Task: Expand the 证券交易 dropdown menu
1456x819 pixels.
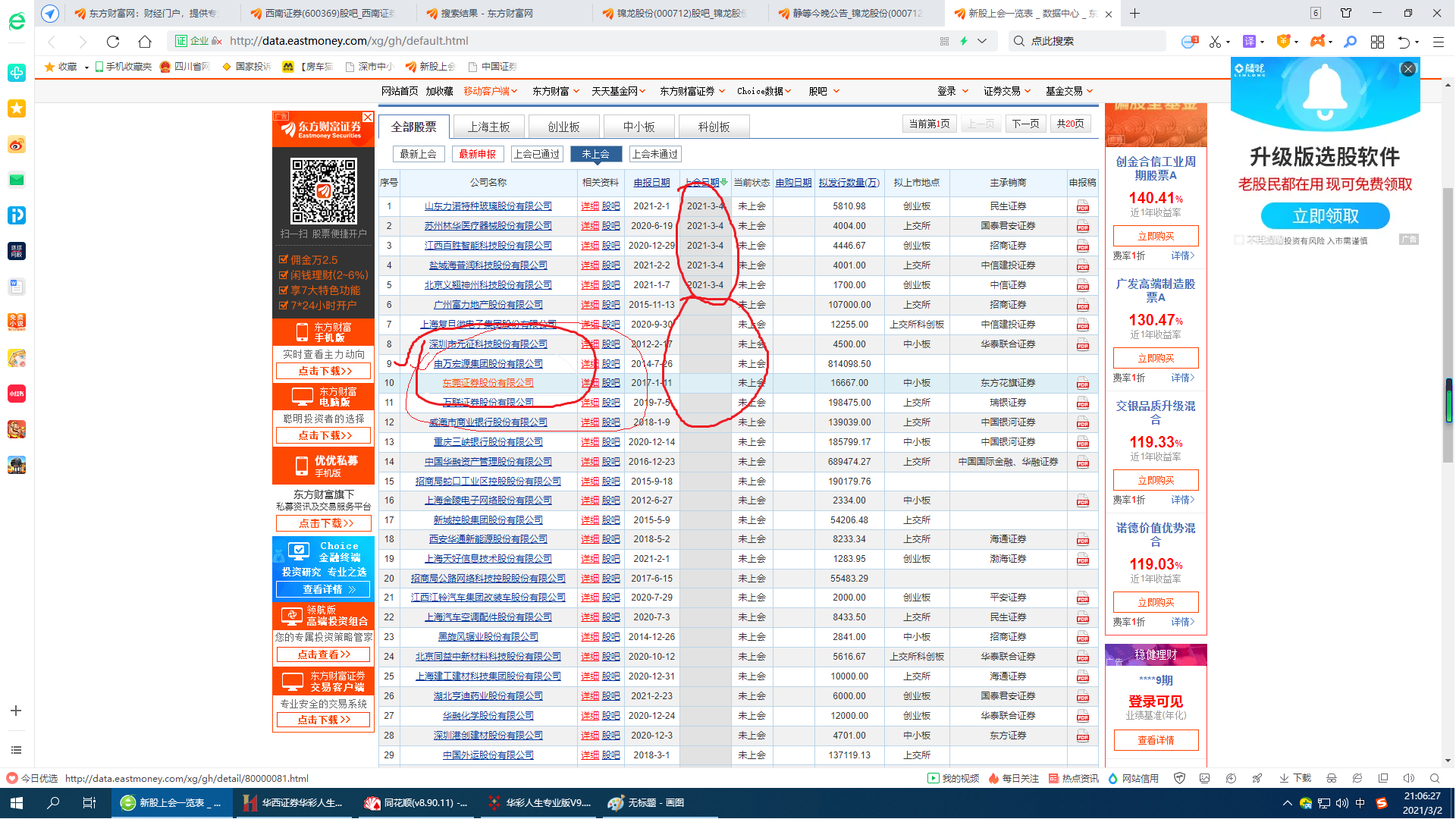Action: pos(1006,91)
